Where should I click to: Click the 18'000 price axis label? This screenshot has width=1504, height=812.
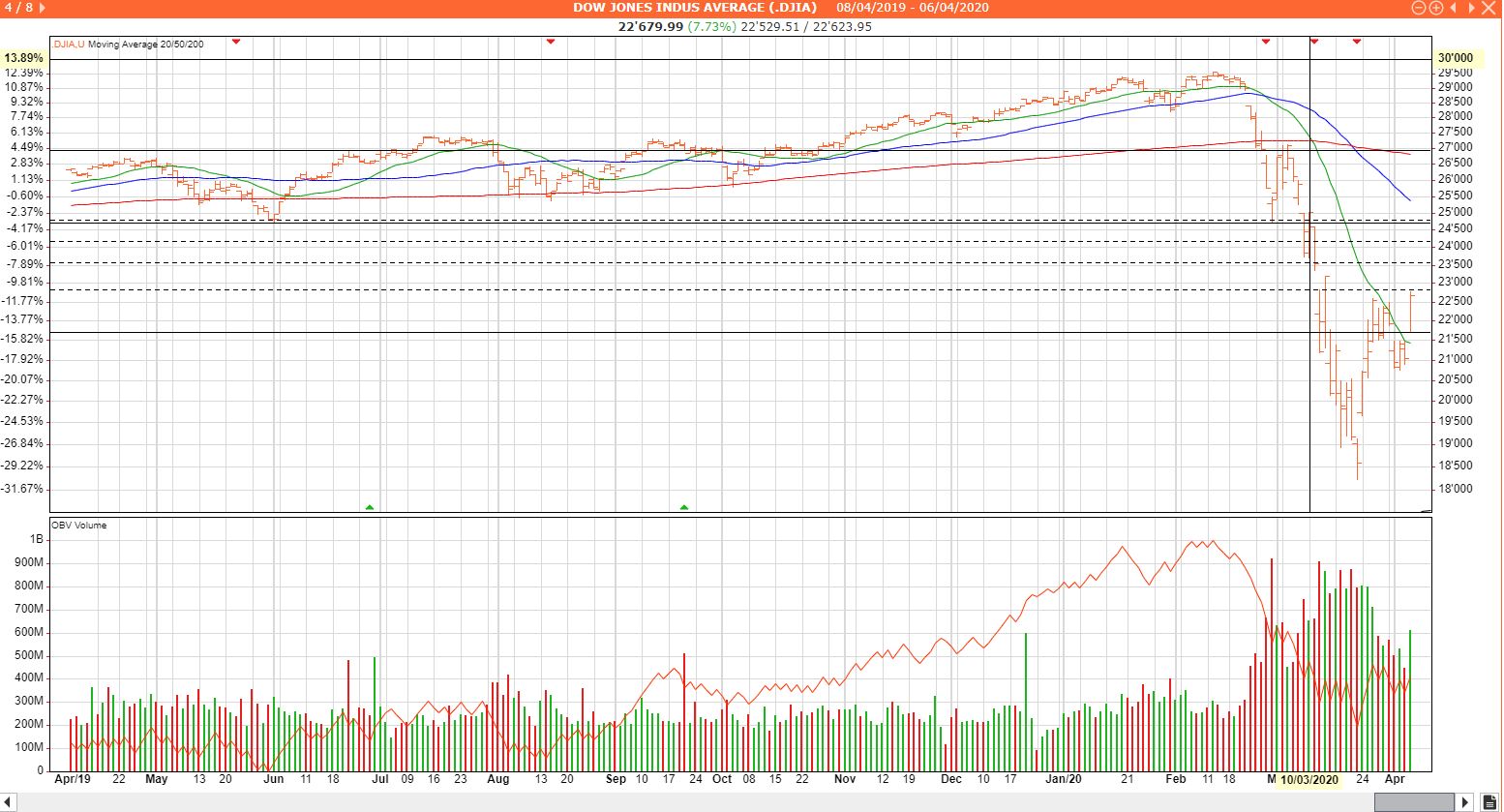1456,489
